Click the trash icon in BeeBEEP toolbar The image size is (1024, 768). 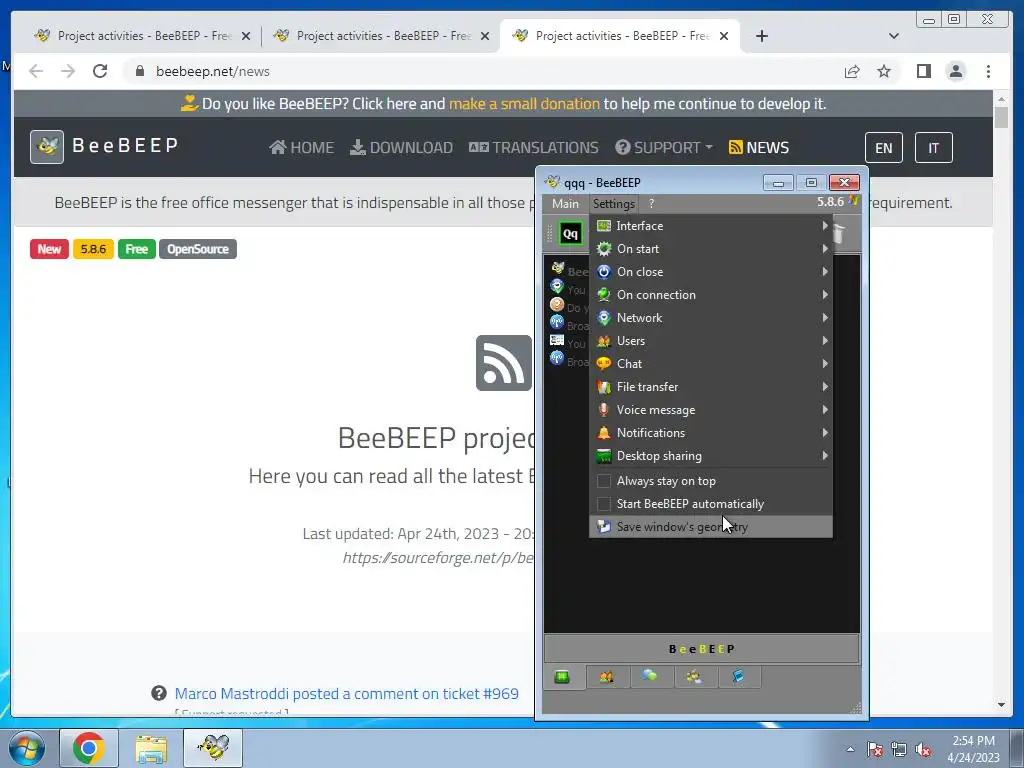tap(840, 234)
